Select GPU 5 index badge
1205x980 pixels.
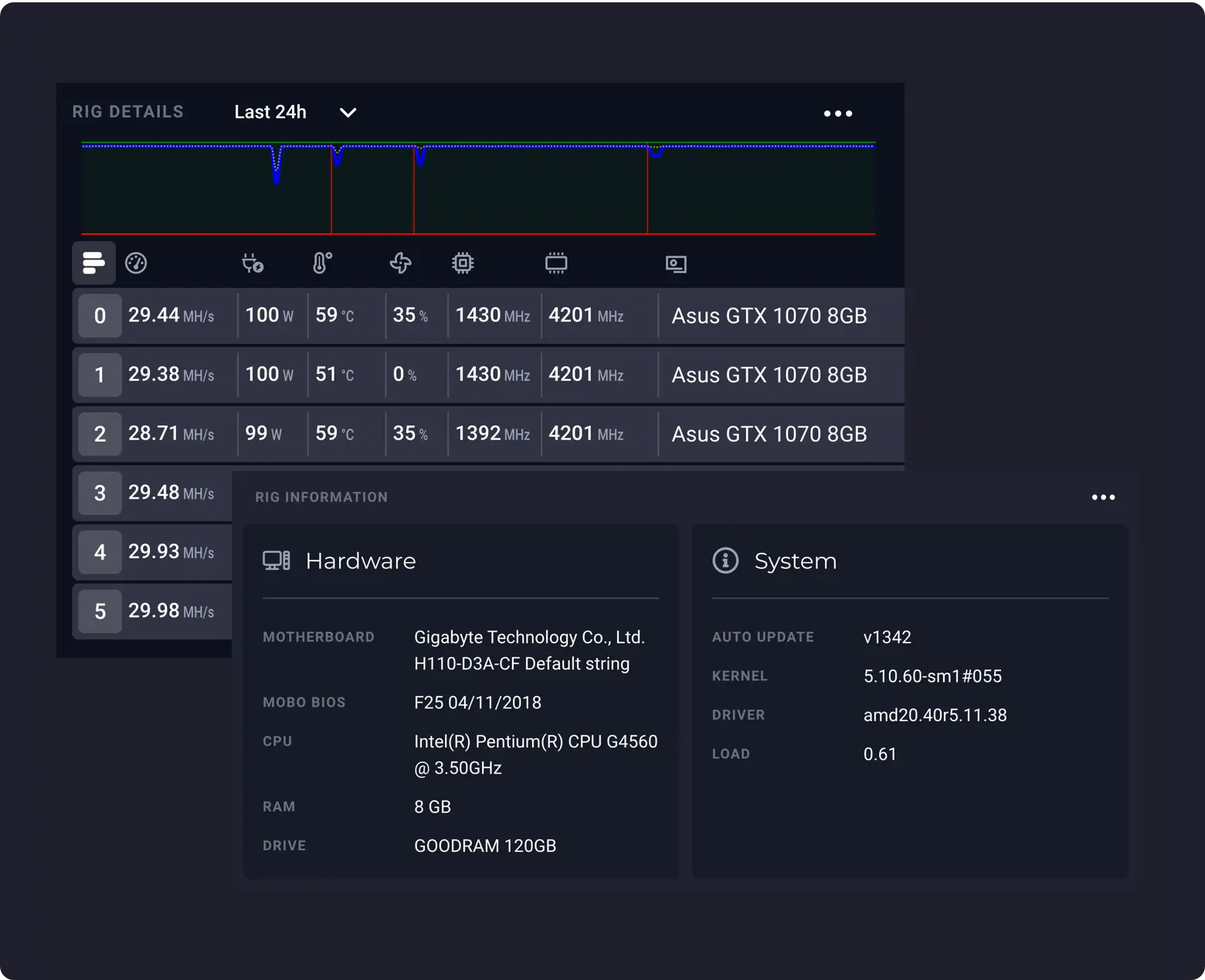point(100,612)
